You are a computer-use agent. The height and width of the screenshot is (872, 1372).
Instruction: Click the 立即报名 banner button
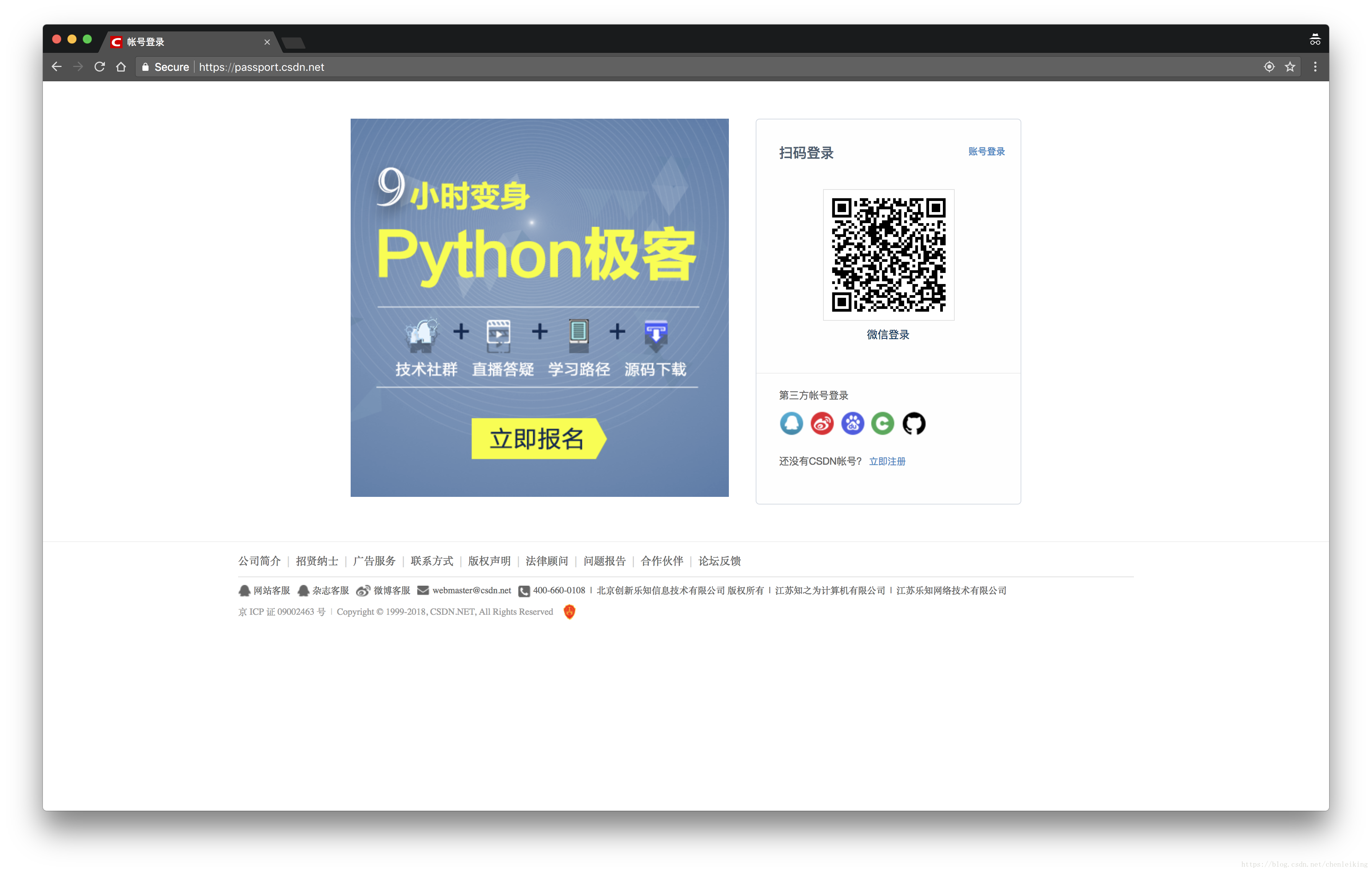click(539, 439)
